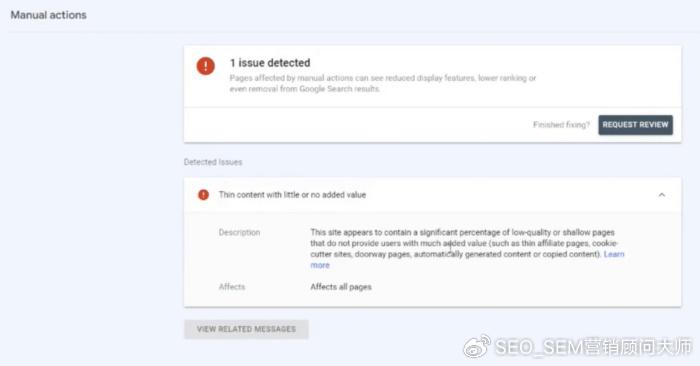Click the Detected Issues section label
The width and height of the screenshot is (700, 366).
(x=213, y=162)
